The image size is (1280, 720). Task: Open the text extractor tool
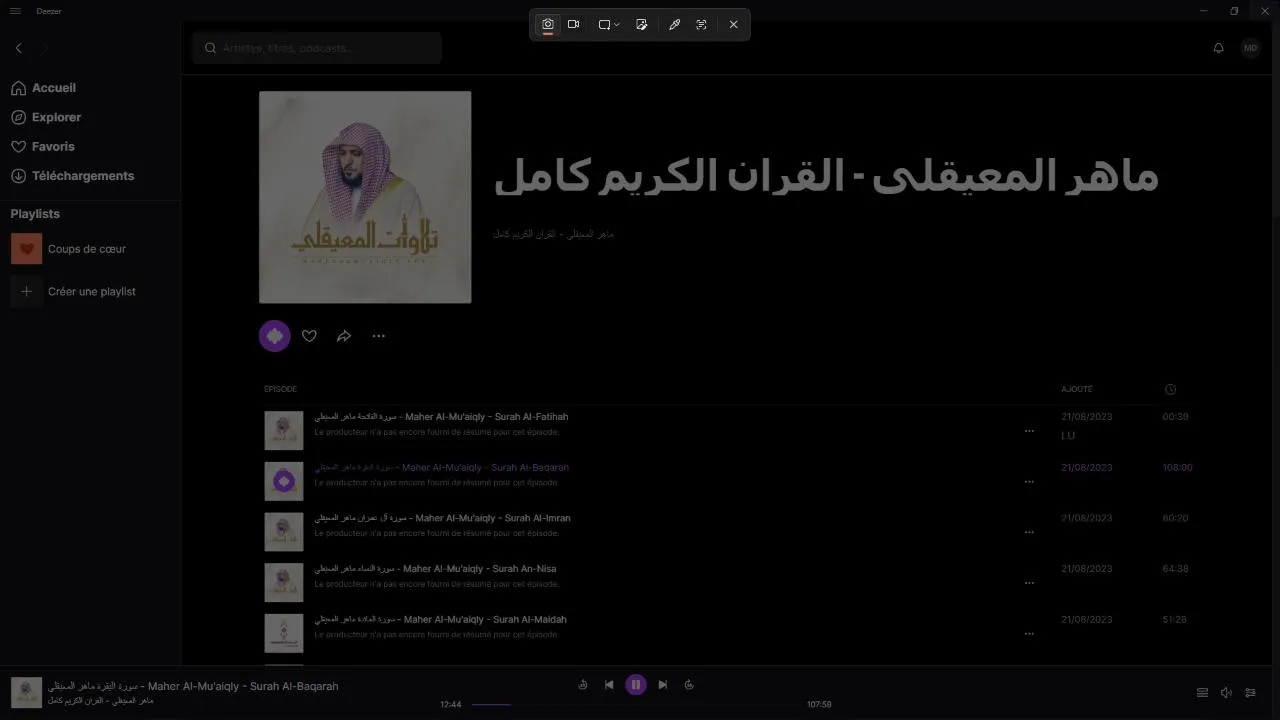click(701, 24)
